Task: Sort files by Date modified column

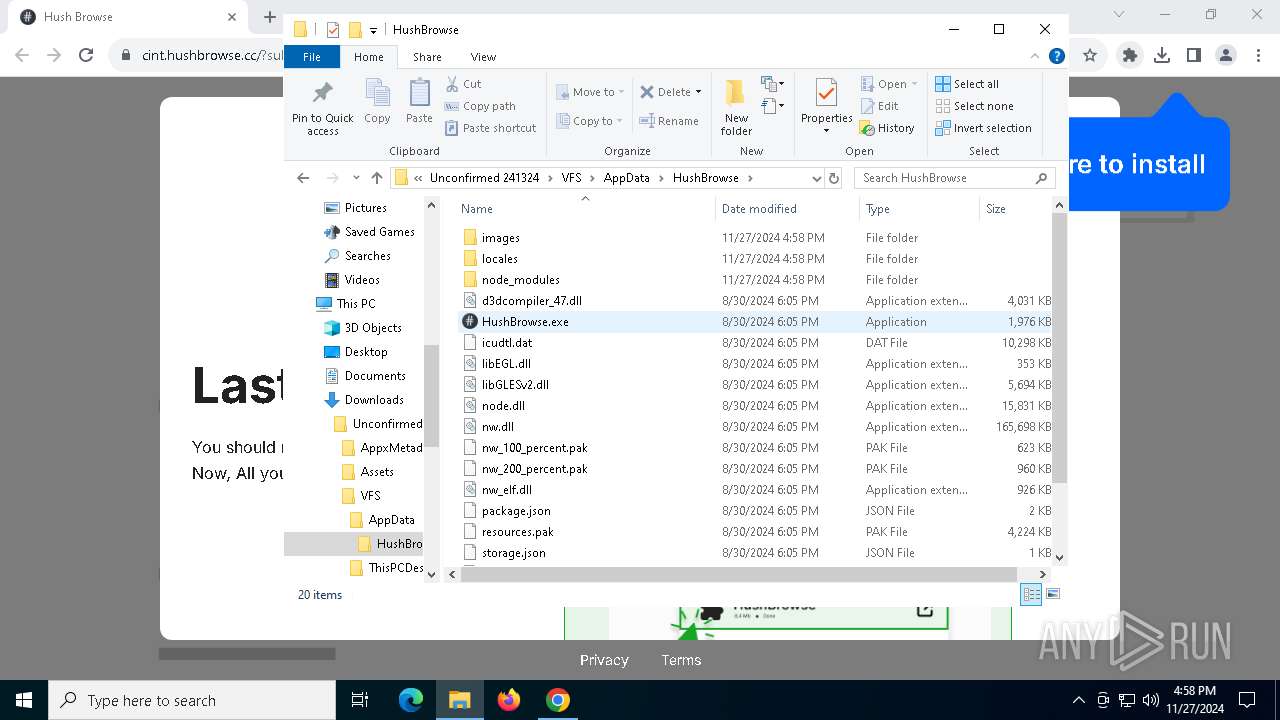Action: (x=787, y=208)
